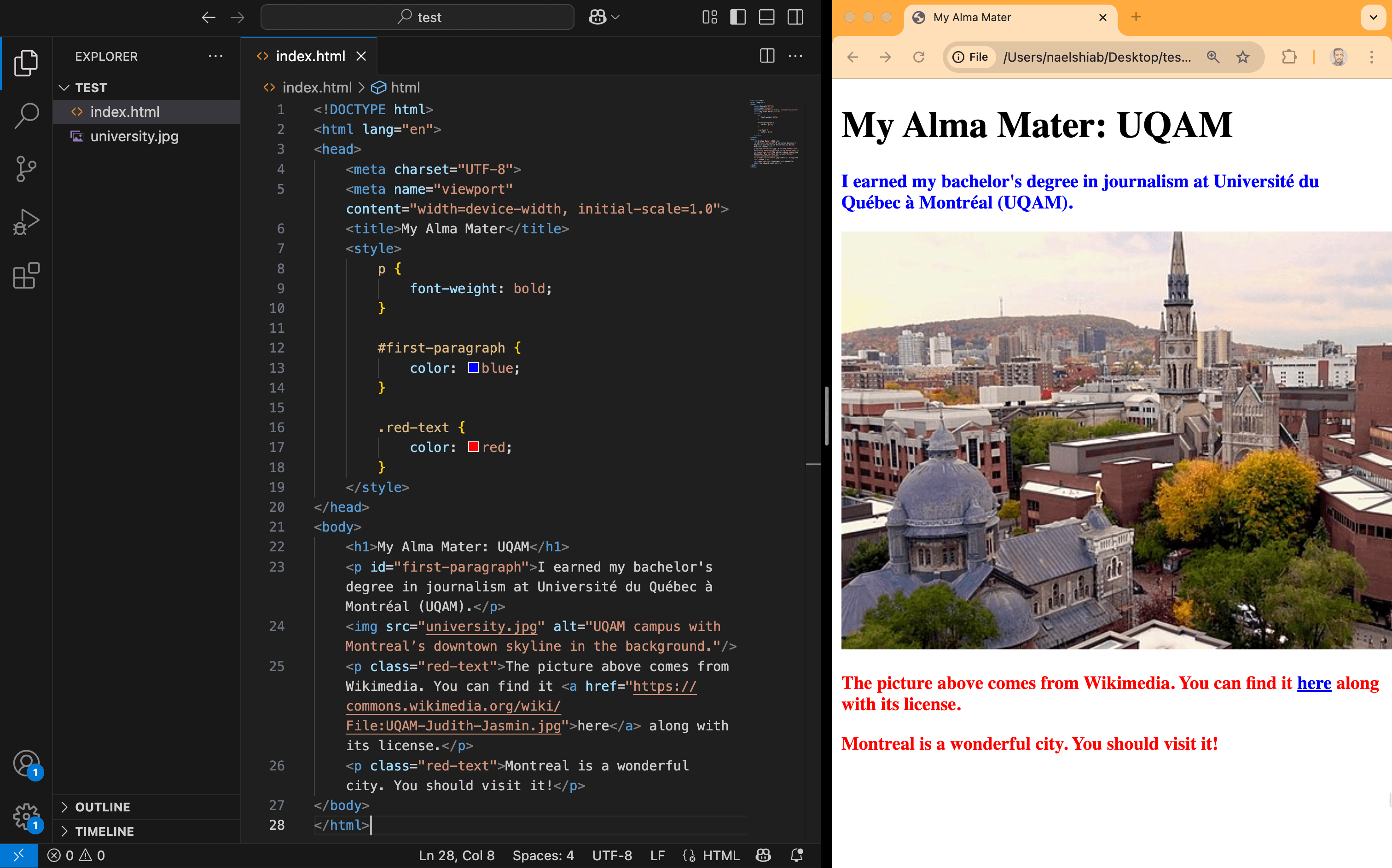Toggle the bottom Panel visibility
Image resolution: width=1392 pixels, height=868 pixels.
(767, 17)
